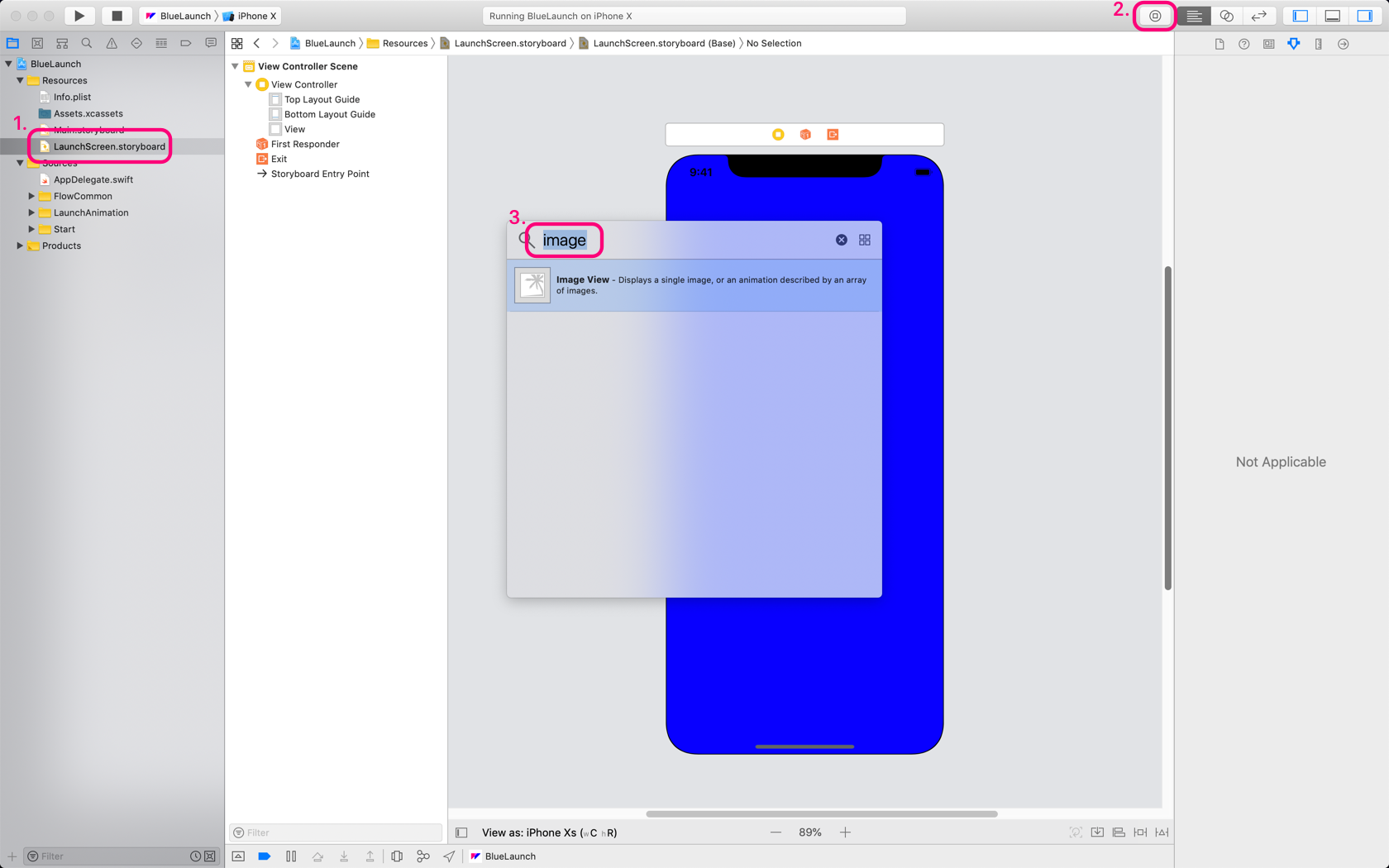Open the Object Library

tap(1154, 15)
